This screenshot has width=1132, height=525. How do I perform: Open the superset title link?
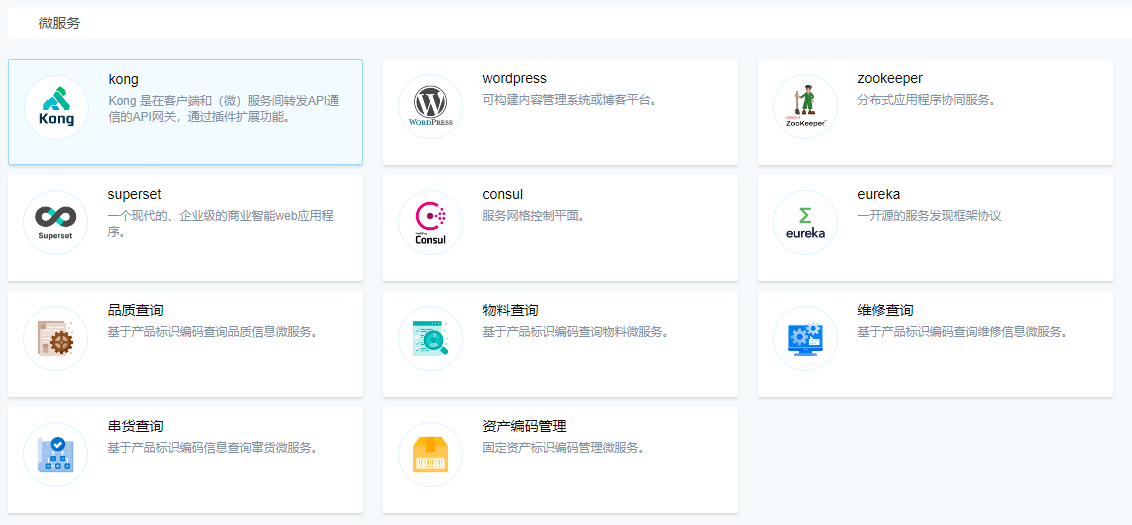134,194
